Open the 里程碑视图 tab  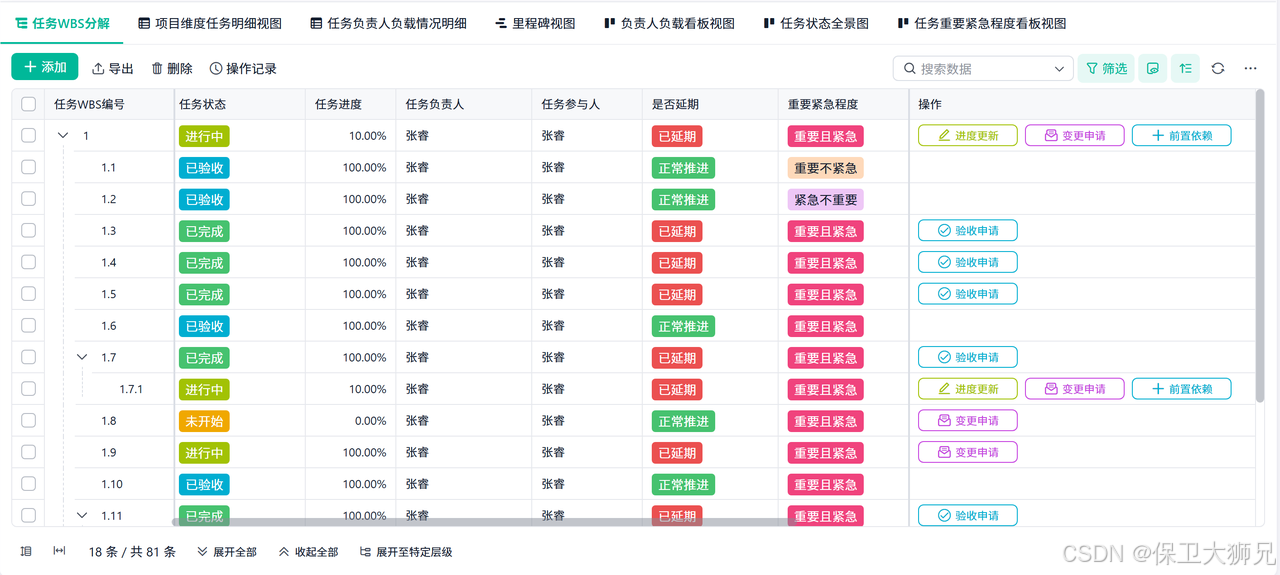[536, 23]
